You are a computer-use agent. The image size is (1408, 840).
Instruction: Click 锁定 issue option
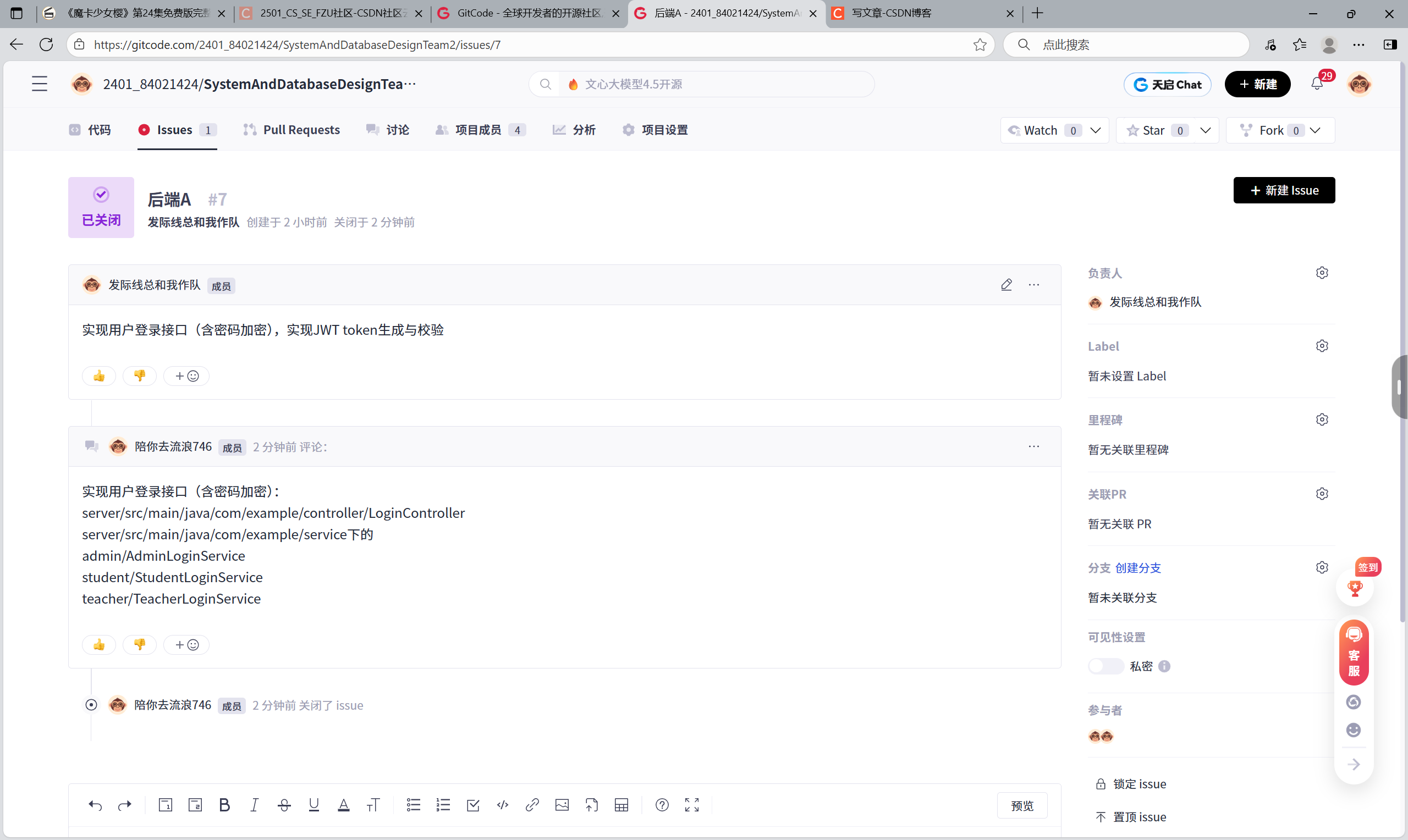1131,783
